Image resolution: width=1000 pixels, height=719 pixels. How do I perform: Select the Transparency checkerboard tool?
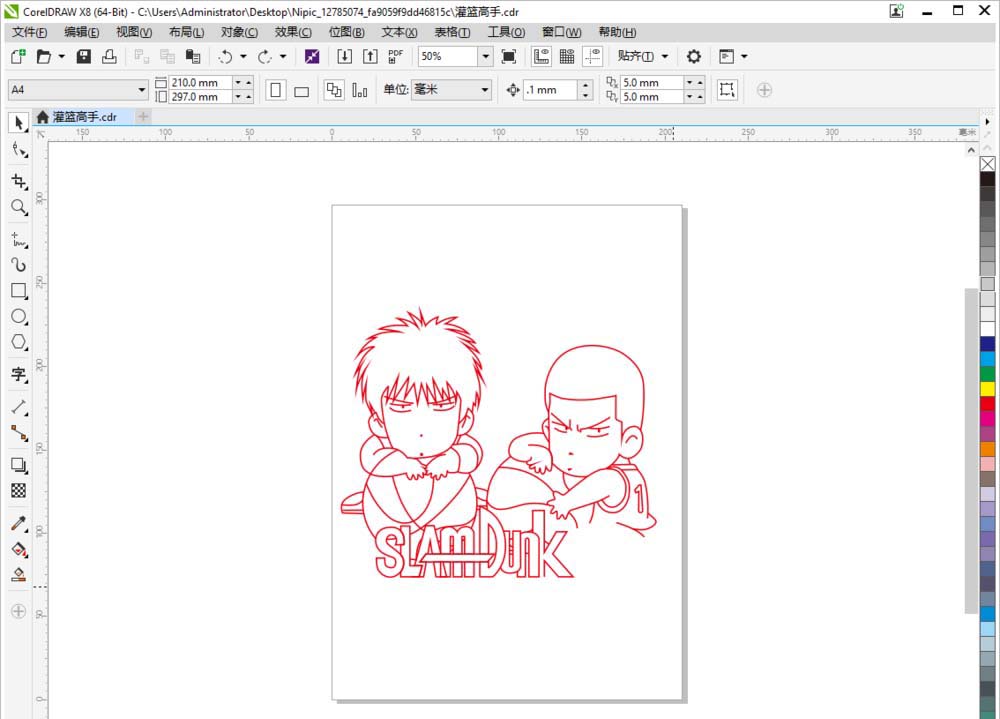point(18,490)
